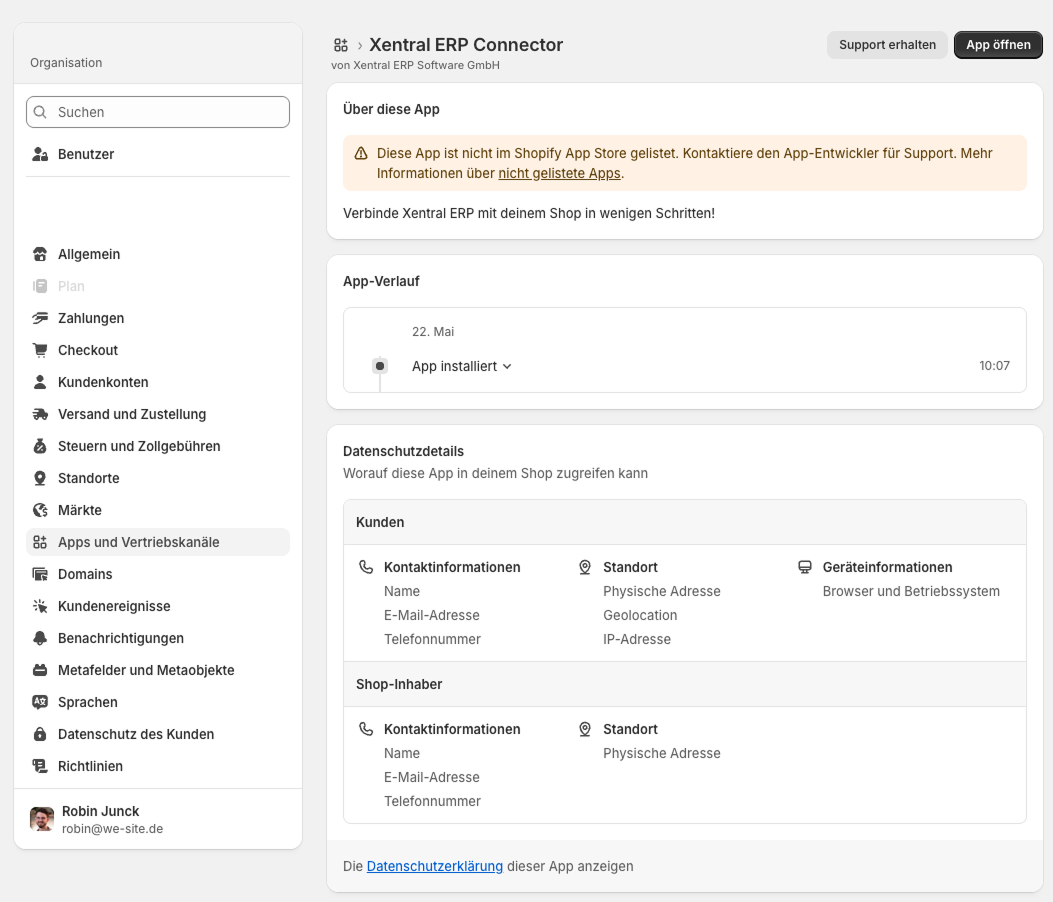Screen dimensions: 1053x902
Task: Click the search magnifier icon
Action: (x=40, y=112)
